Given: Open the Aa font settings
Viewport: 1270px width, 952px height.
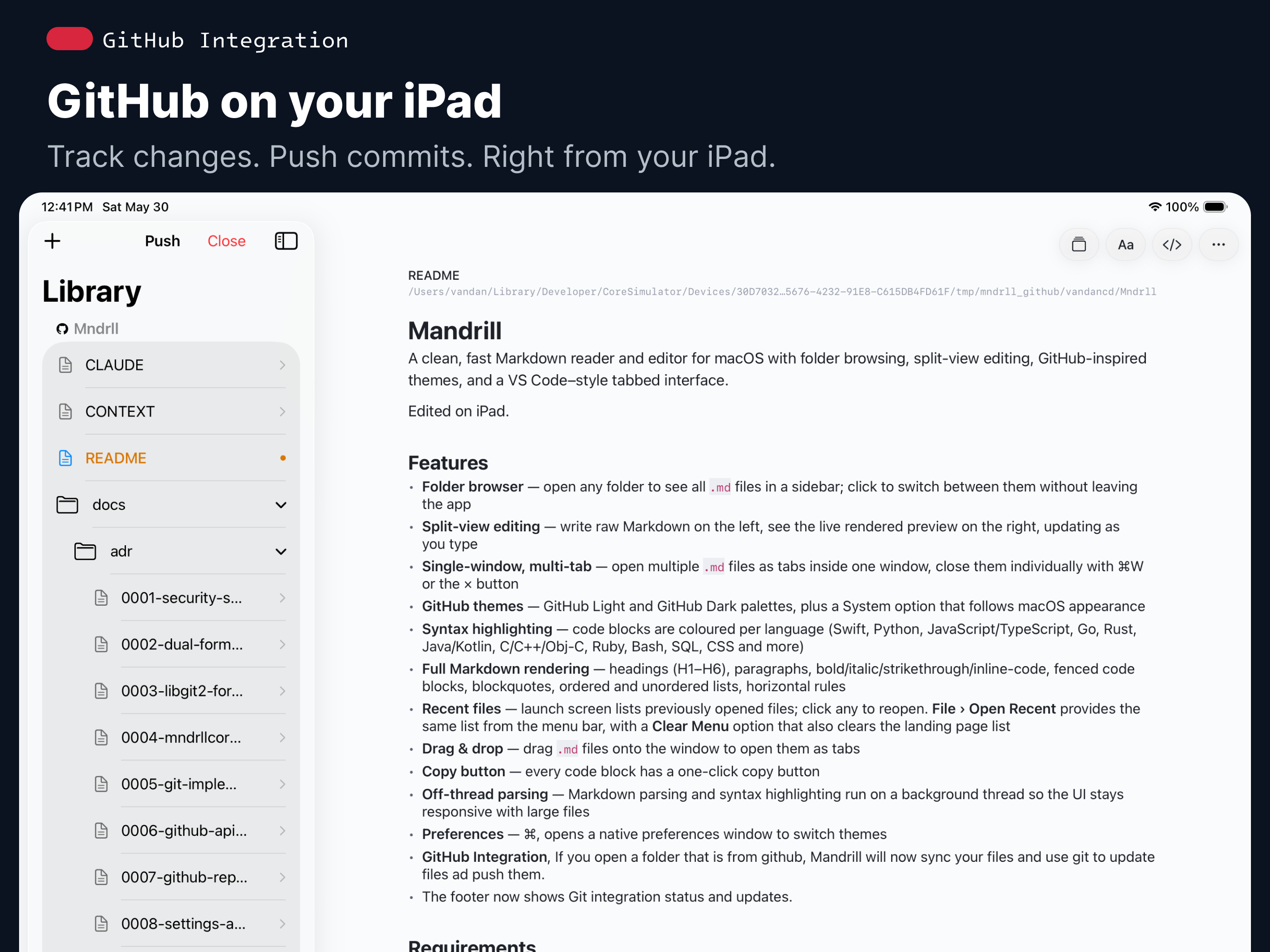Looking at the screenshot, I should [1125, 245].
